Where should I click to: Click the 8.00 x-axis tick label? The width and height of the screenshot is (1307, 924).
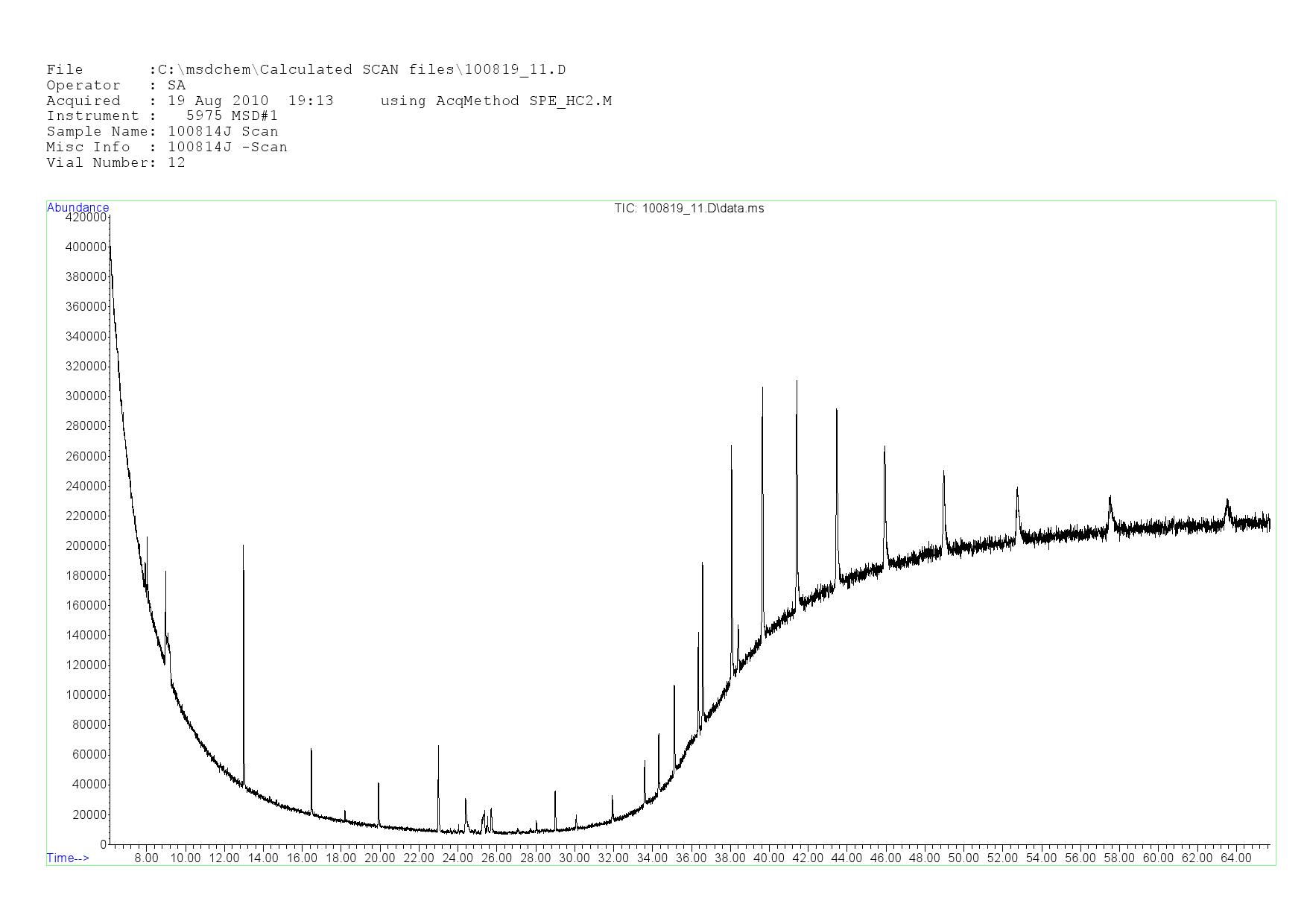(146, 858)
